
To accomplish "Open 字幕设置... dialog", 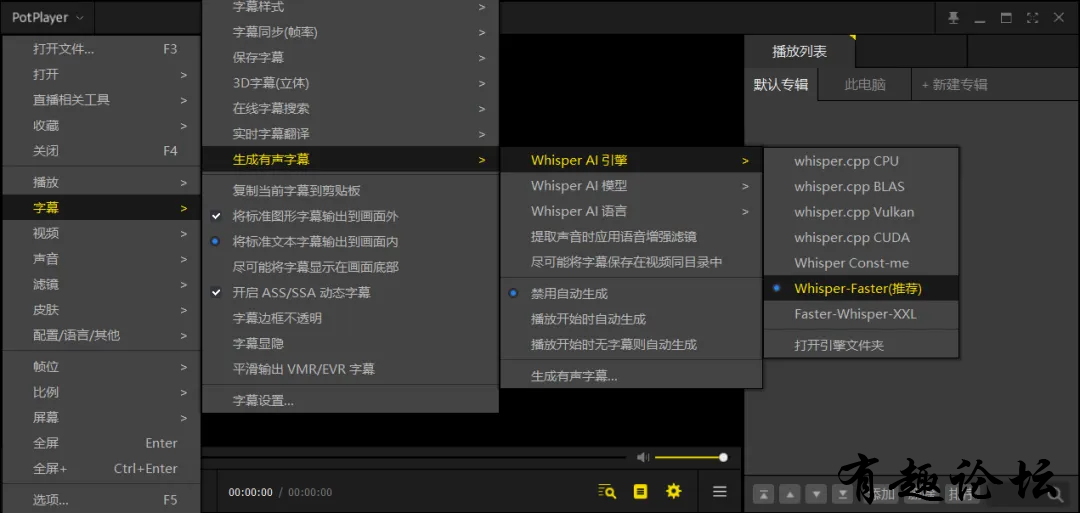I will point(351,401).
